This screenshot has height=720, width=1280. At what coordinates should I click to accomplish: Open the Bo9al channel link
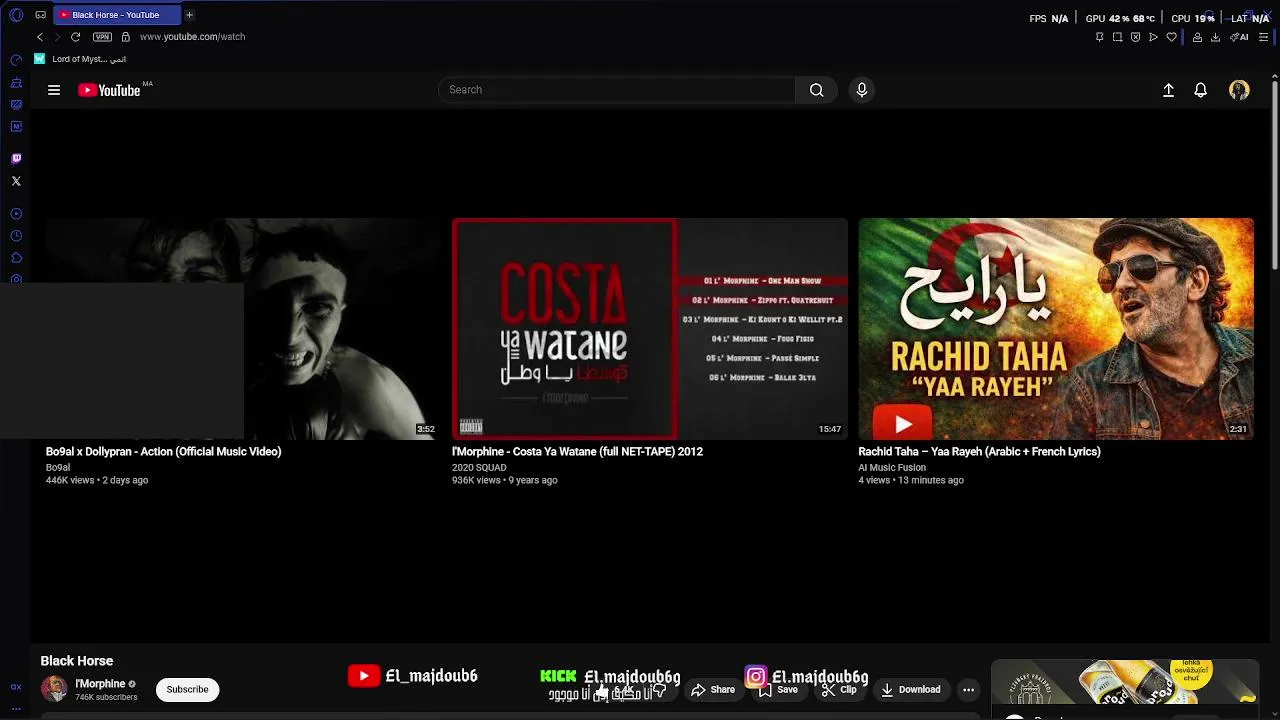(58, 467)
